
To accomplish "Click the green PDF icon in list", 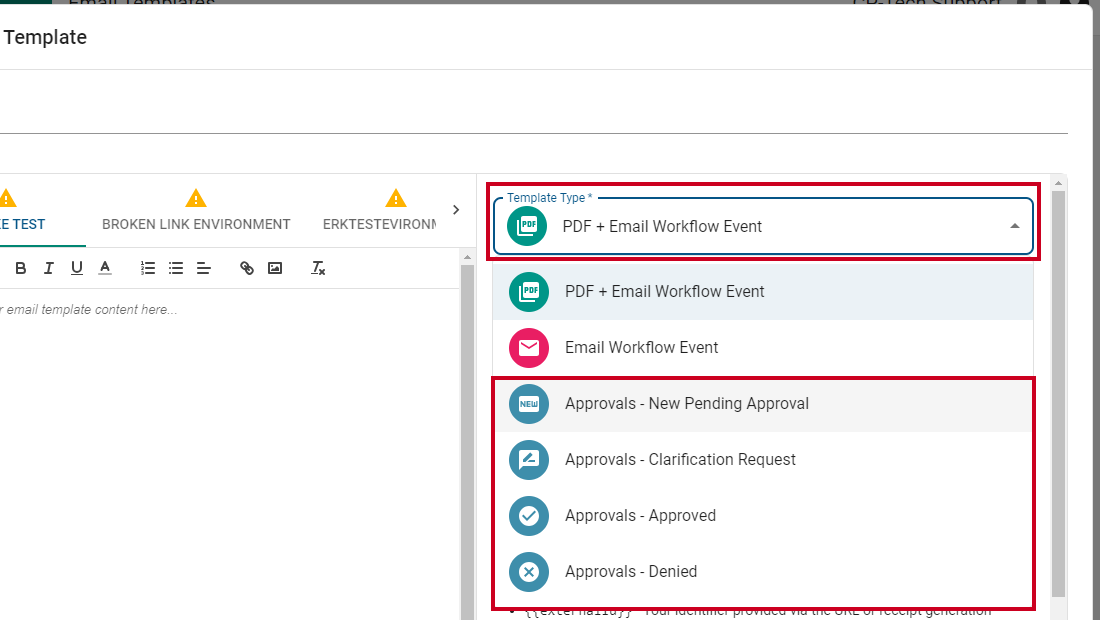I will [x=529, y=292].
